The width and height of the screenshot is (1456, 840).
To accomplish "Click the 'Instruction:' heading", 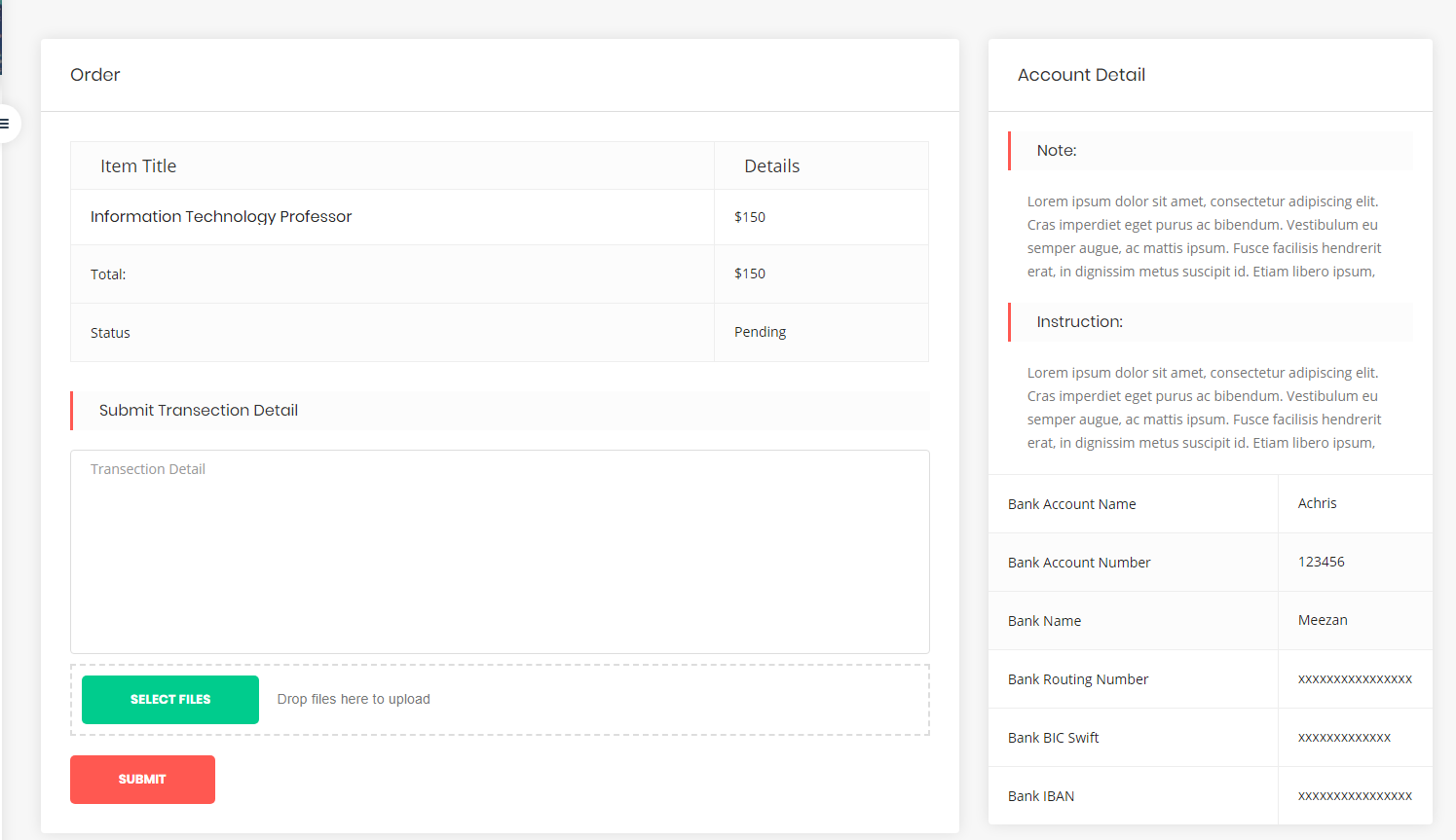I will point(1080,322).
